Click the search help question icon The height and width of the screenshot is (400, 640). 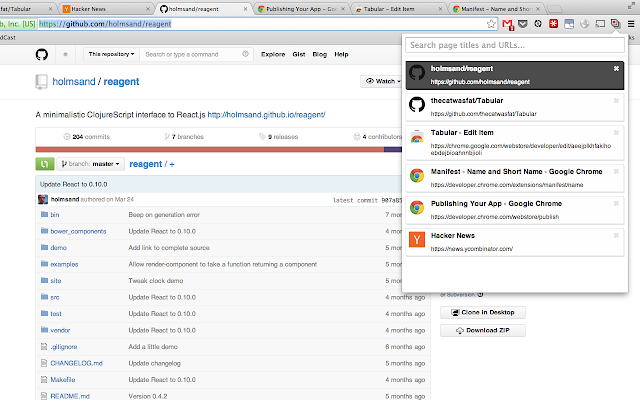[245, 54]
